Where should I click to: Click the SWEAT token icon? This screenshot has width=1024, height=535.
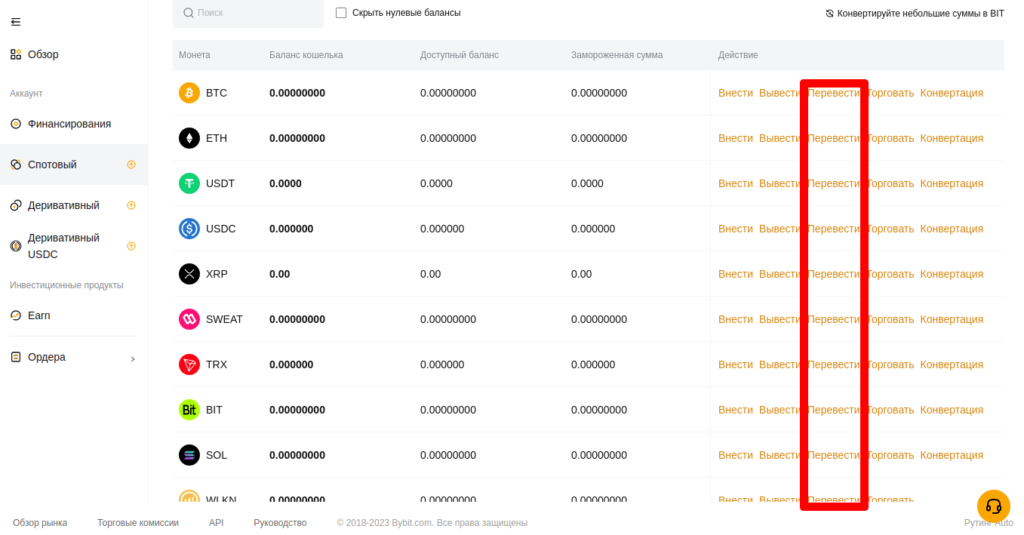click(189, 319)
